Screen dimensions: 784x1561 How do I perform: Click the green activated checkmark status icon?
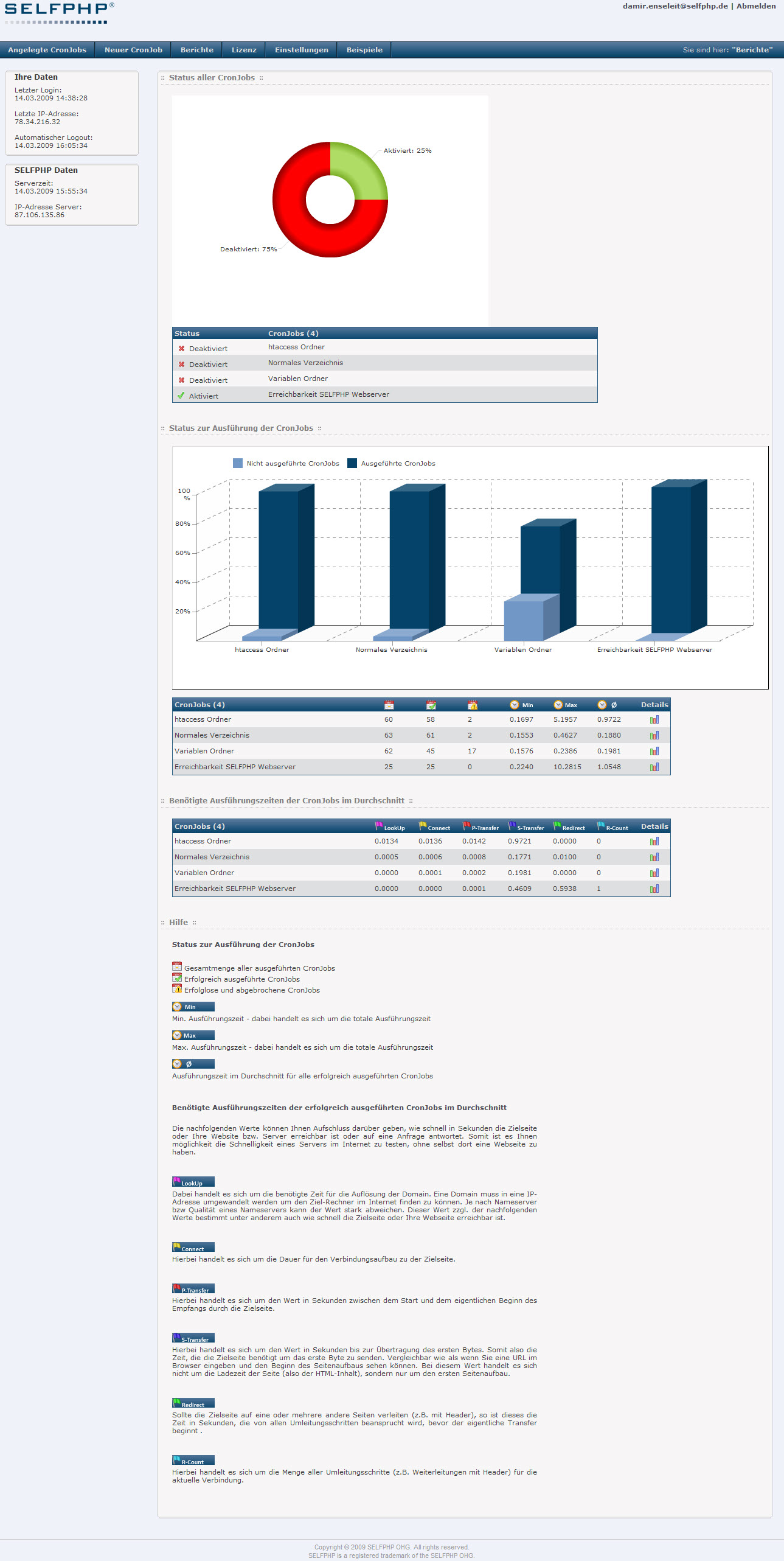point(181,396)
